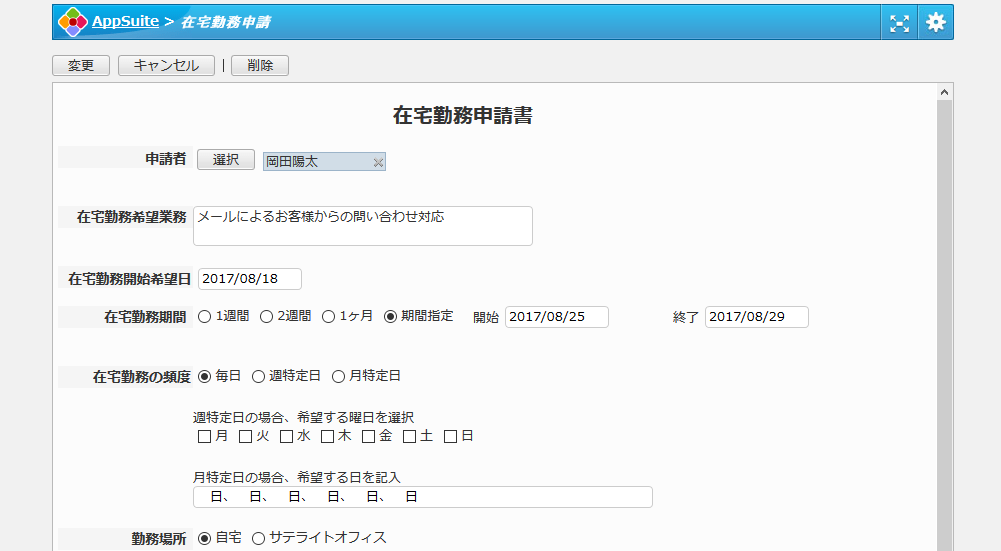Click the 選択 button for applicant
The height and width of the screenshot is (551, 1001).
point(226,160)
